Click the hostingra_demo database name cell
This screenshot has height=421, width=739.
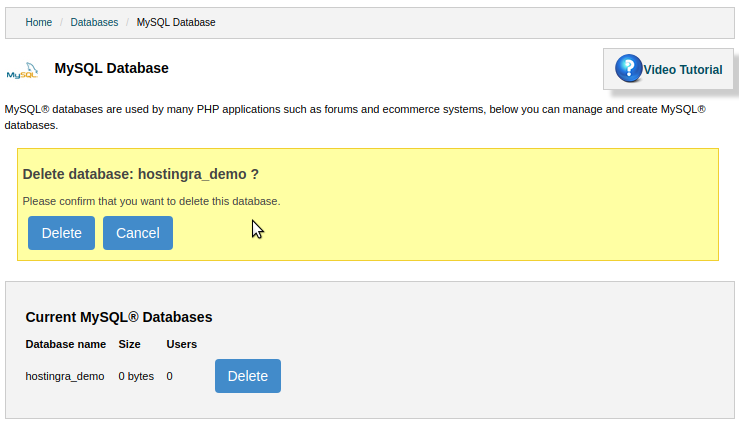pyautogui.click(x=65, y=376)
